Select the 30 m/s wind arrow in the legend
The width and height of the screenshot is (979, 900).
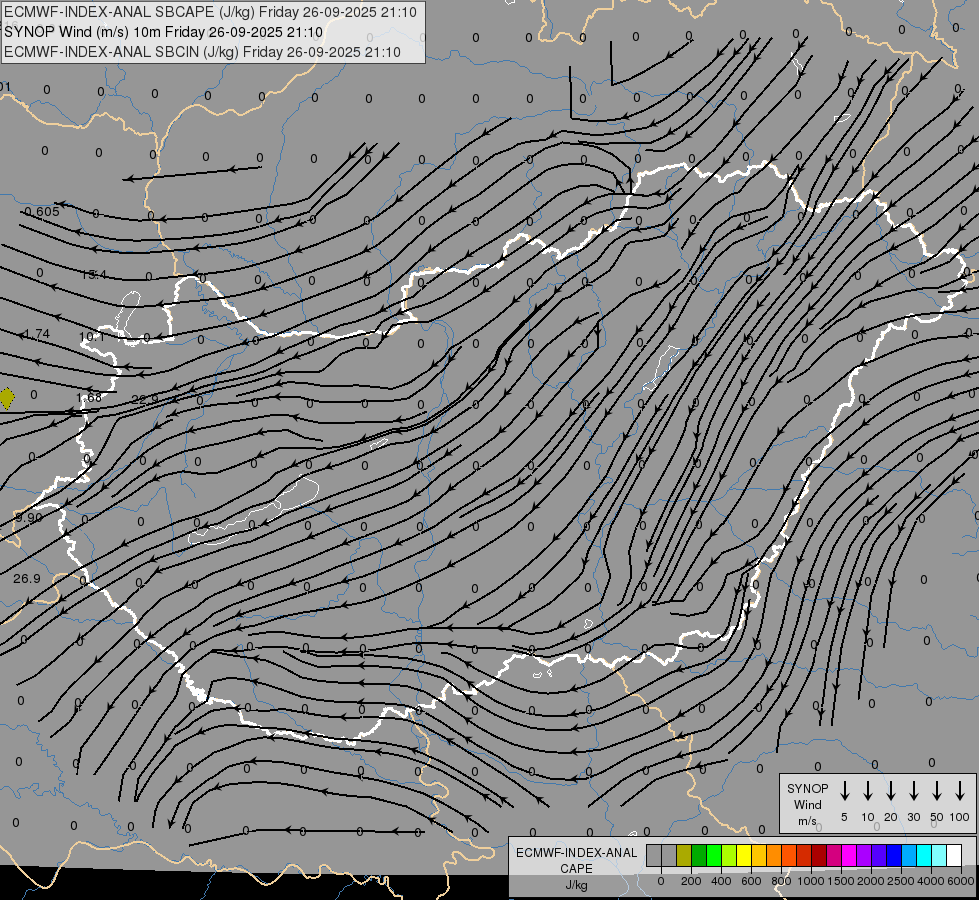coord(914,790)
